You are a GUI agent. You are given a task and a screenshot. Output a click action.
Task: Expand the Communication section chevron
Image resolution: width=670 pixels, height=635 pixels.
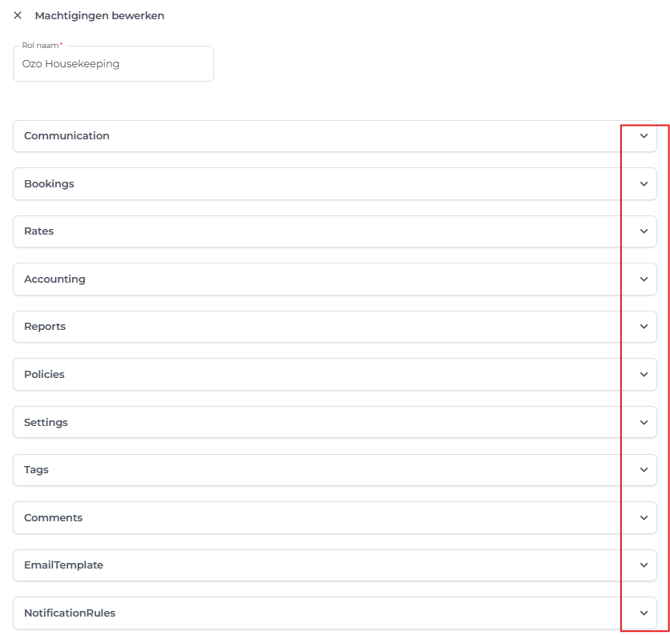tap(643, 136)
